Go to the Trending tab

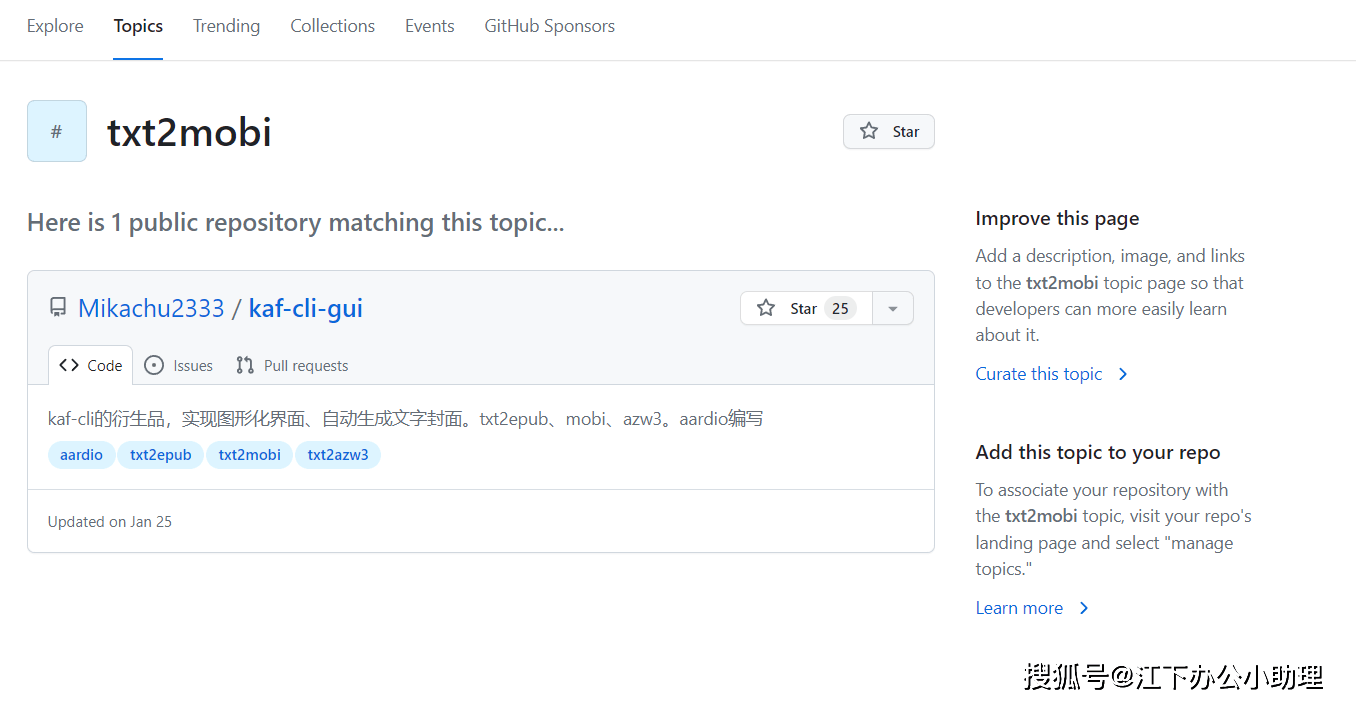pos(226,26)
